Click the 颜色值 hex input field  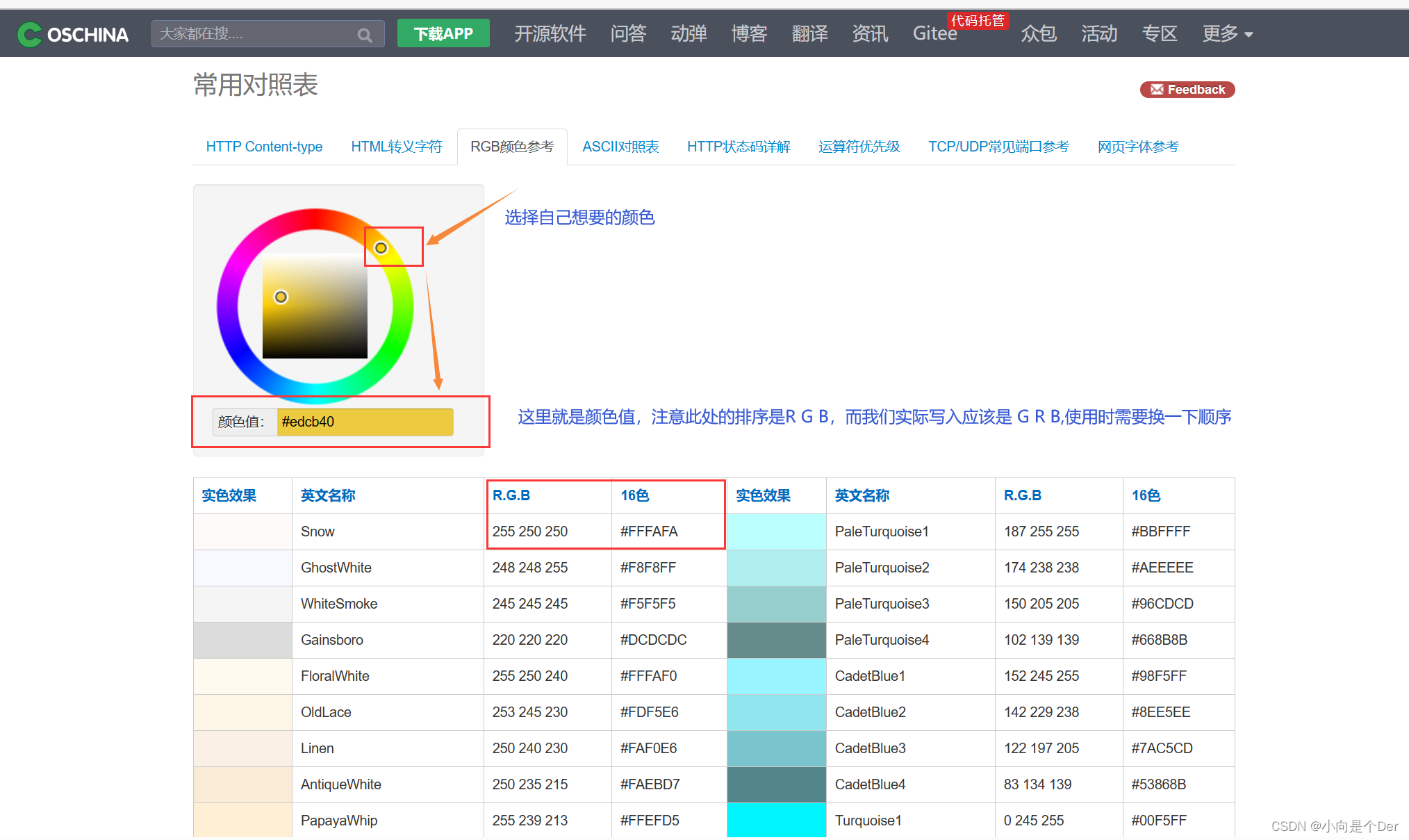[364, 422]
